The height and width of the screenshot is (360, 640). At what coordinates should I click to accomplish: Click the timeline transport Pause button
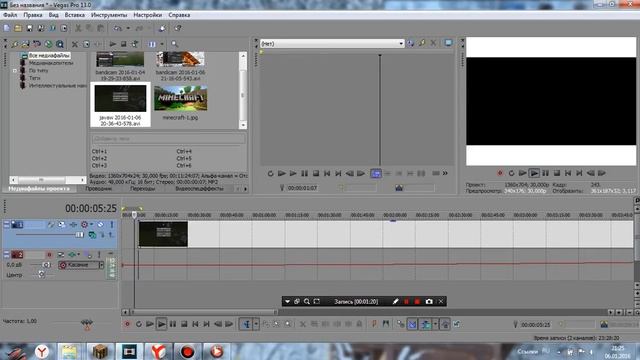(173, 324)
